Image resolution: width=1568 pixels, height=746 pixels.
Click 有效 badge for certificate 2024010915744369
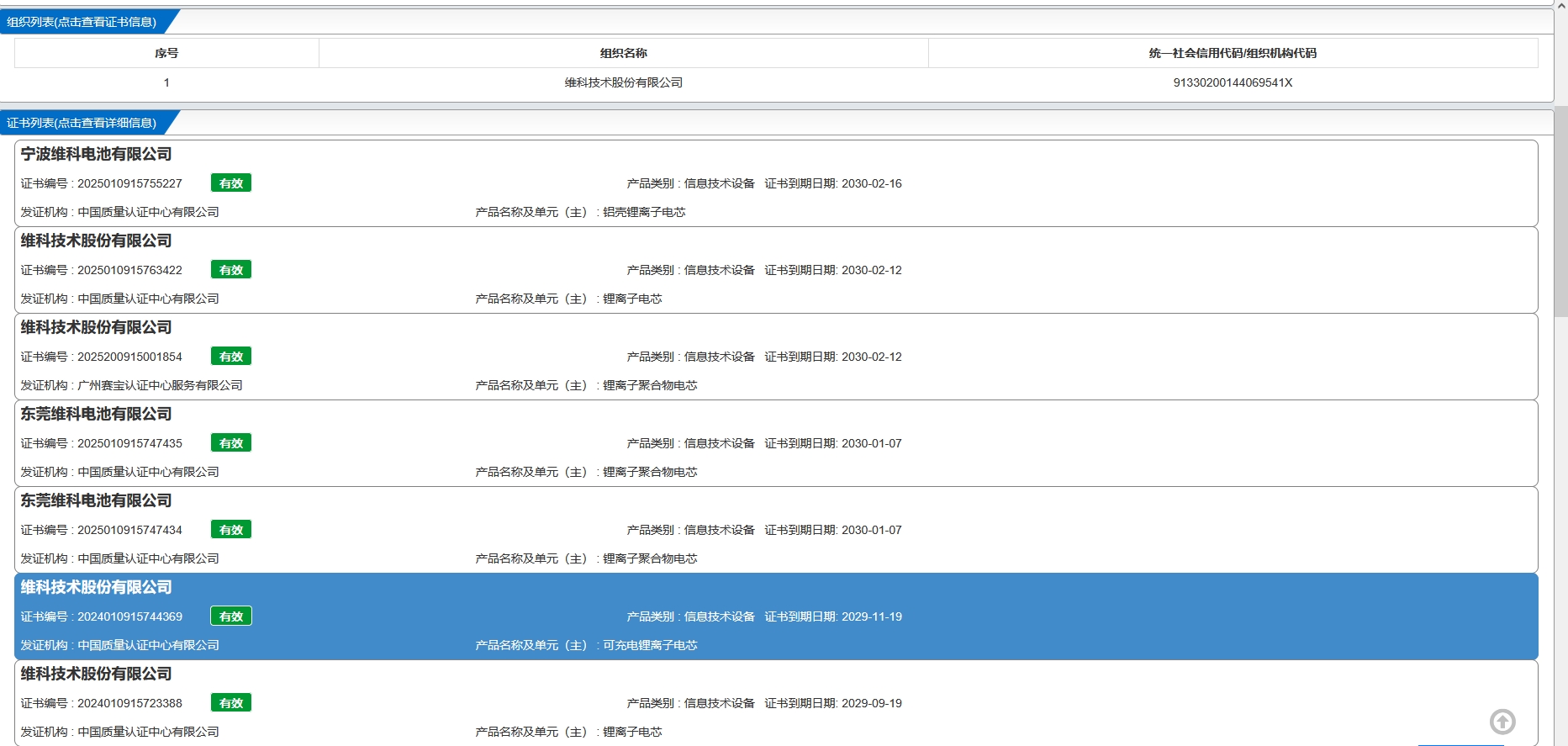point(231,616)
